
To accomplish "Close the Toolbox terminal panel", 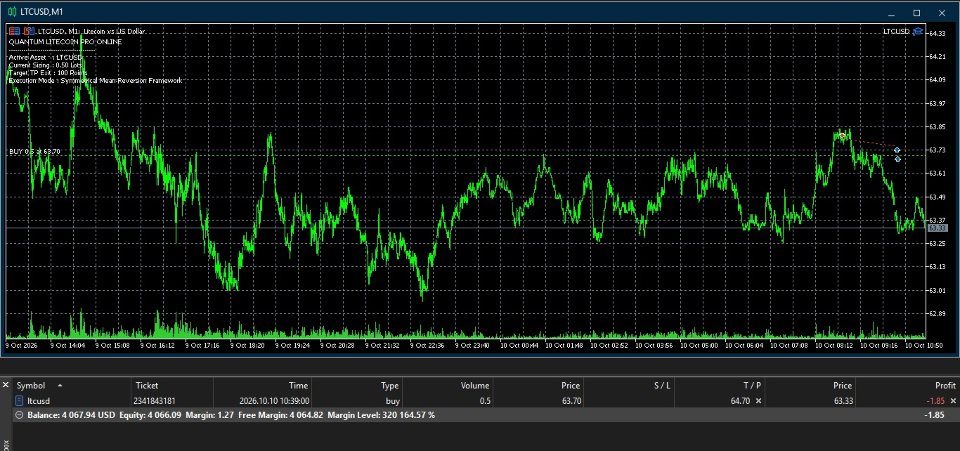I will [x=6, y=385].
